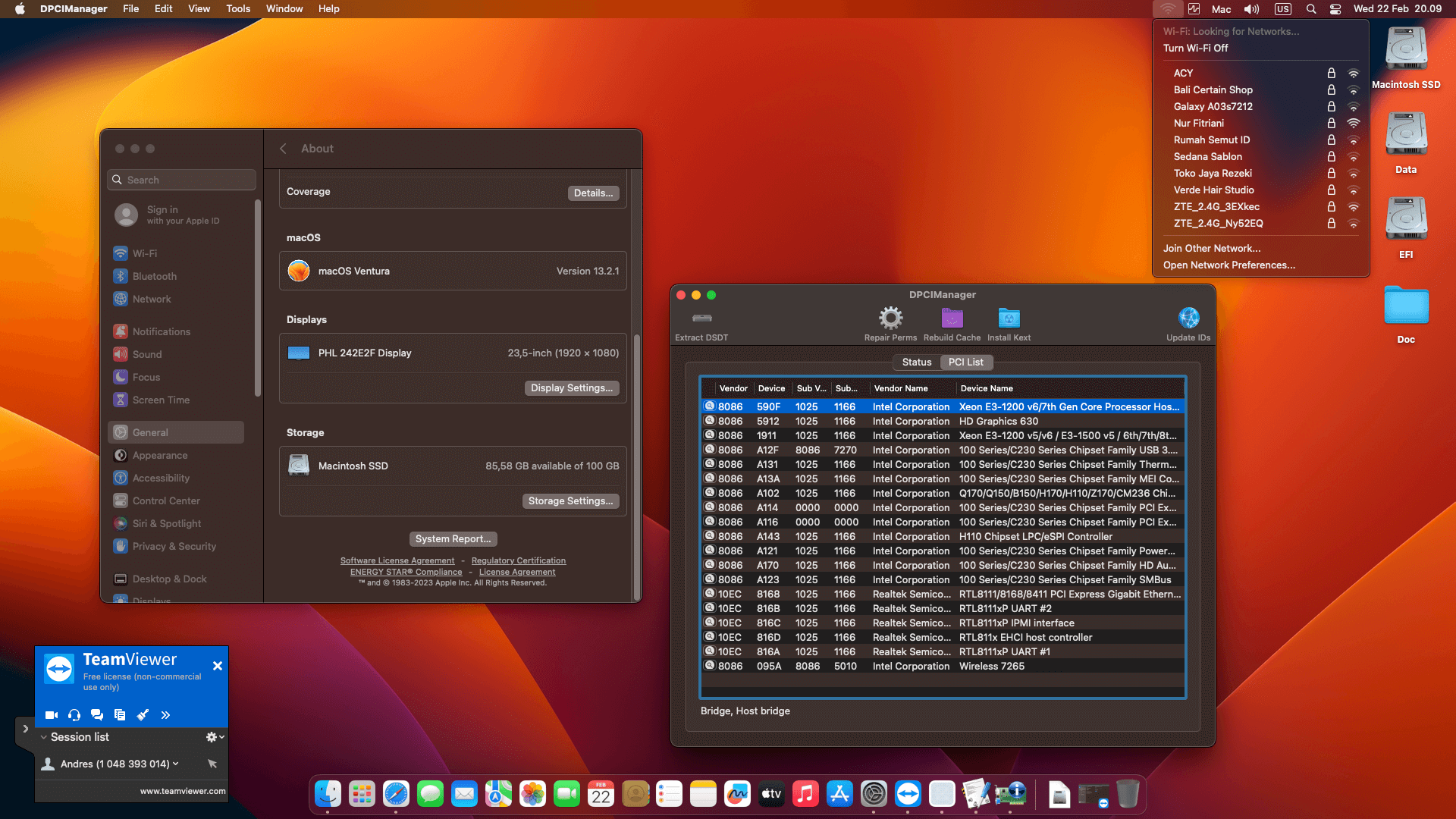Select the RTL8111xP IPMI interface row

point(943,623)
